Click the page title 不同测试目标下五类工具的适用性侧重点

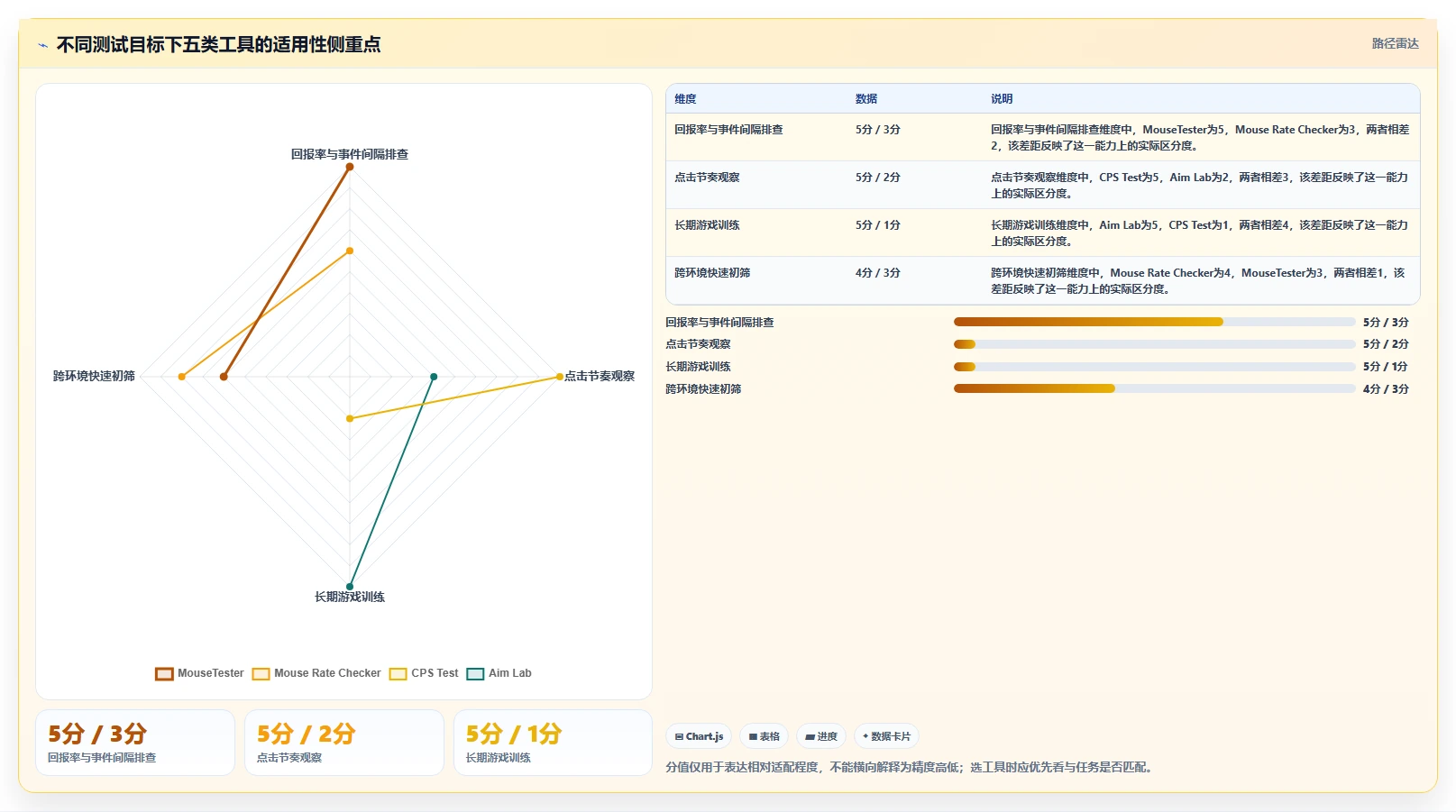(x=218, y=44)
